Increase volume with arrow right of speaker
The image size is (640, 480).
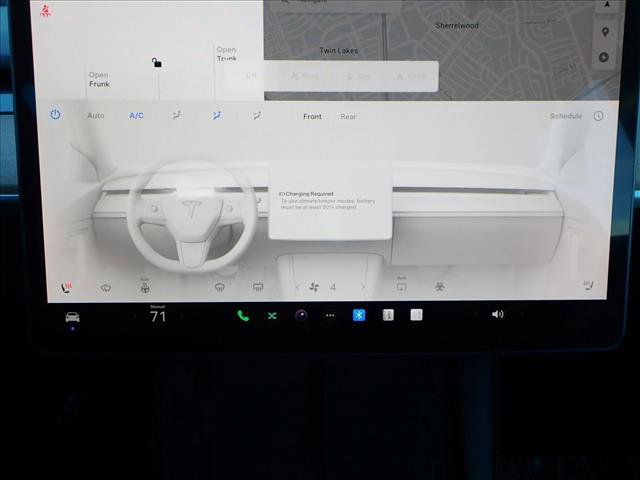[x=523, y=314]
